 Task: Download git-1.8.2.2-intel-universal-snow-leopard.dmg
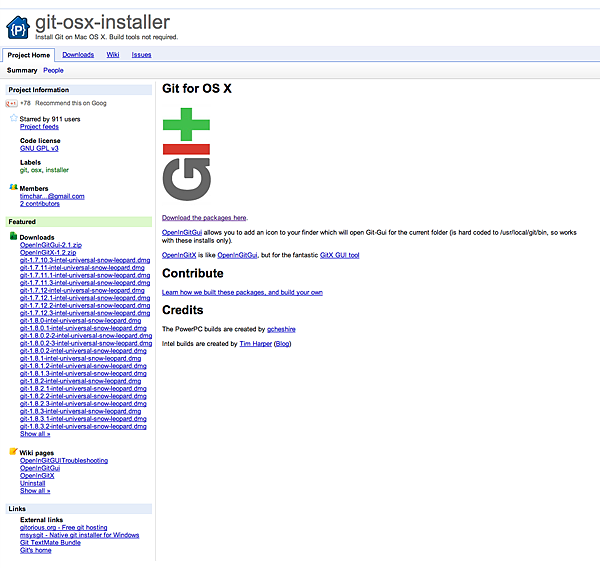[83, 397]
